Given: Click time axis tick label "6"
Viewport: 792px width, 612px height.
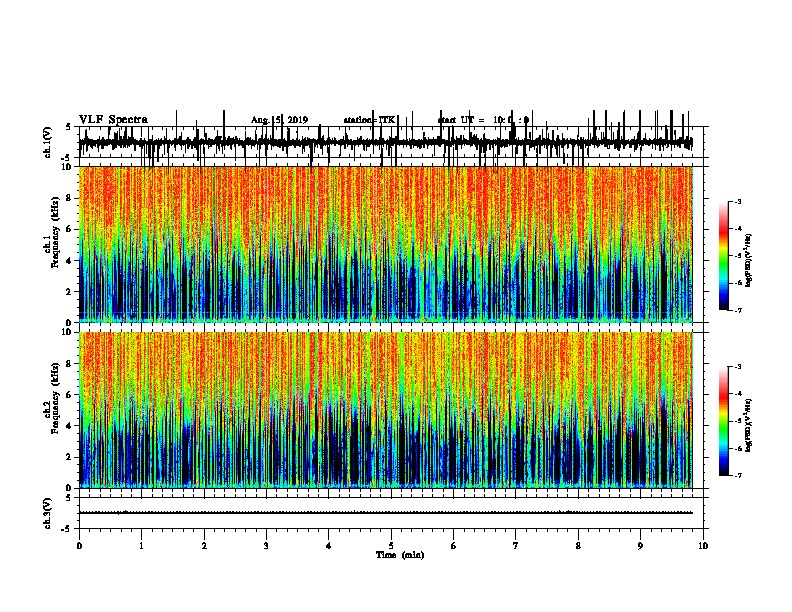Looking at the screenshot, I should tap(454, 546).
